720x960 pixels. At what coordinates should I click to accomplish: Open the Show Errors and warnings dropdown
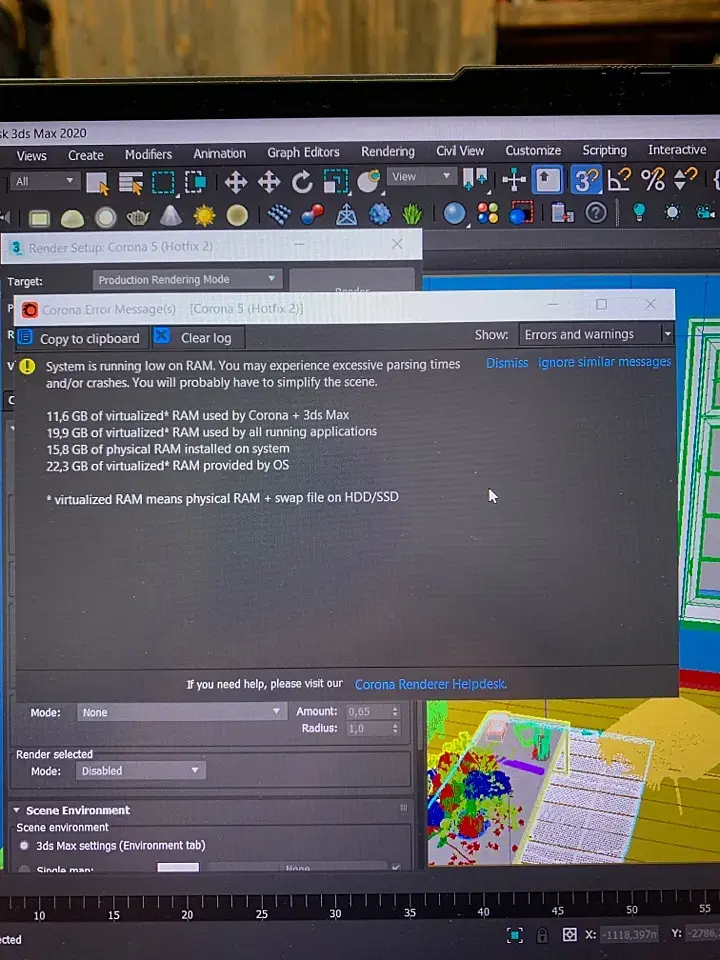(x=596, y=334)
